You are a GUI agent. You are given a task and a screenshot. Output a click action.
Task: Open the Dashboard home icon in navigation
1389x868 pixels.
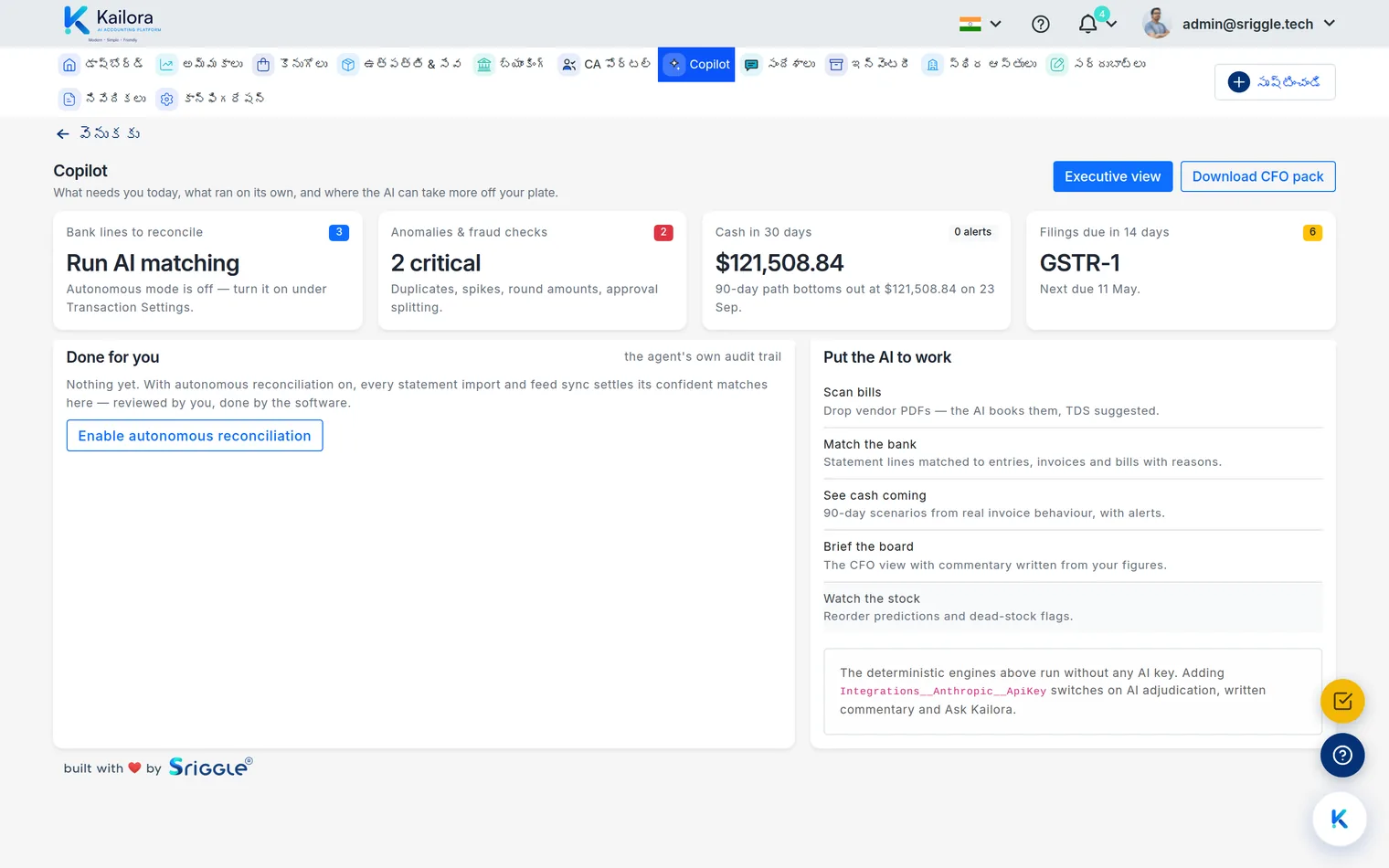(69, 65)
